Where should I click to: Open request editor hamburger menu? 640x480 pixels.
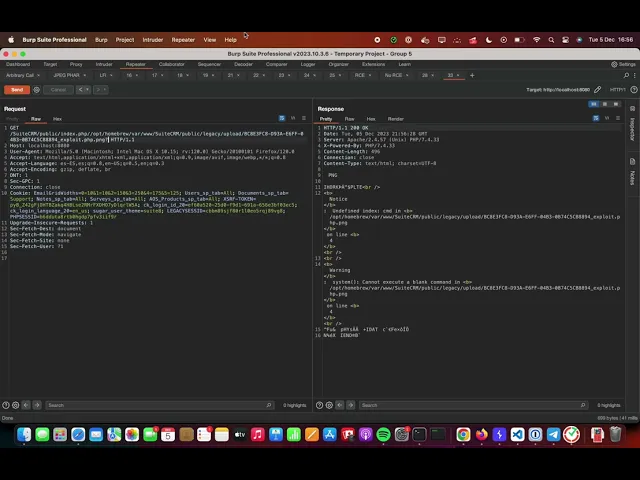pyautogui.click(x=304, y=118)
